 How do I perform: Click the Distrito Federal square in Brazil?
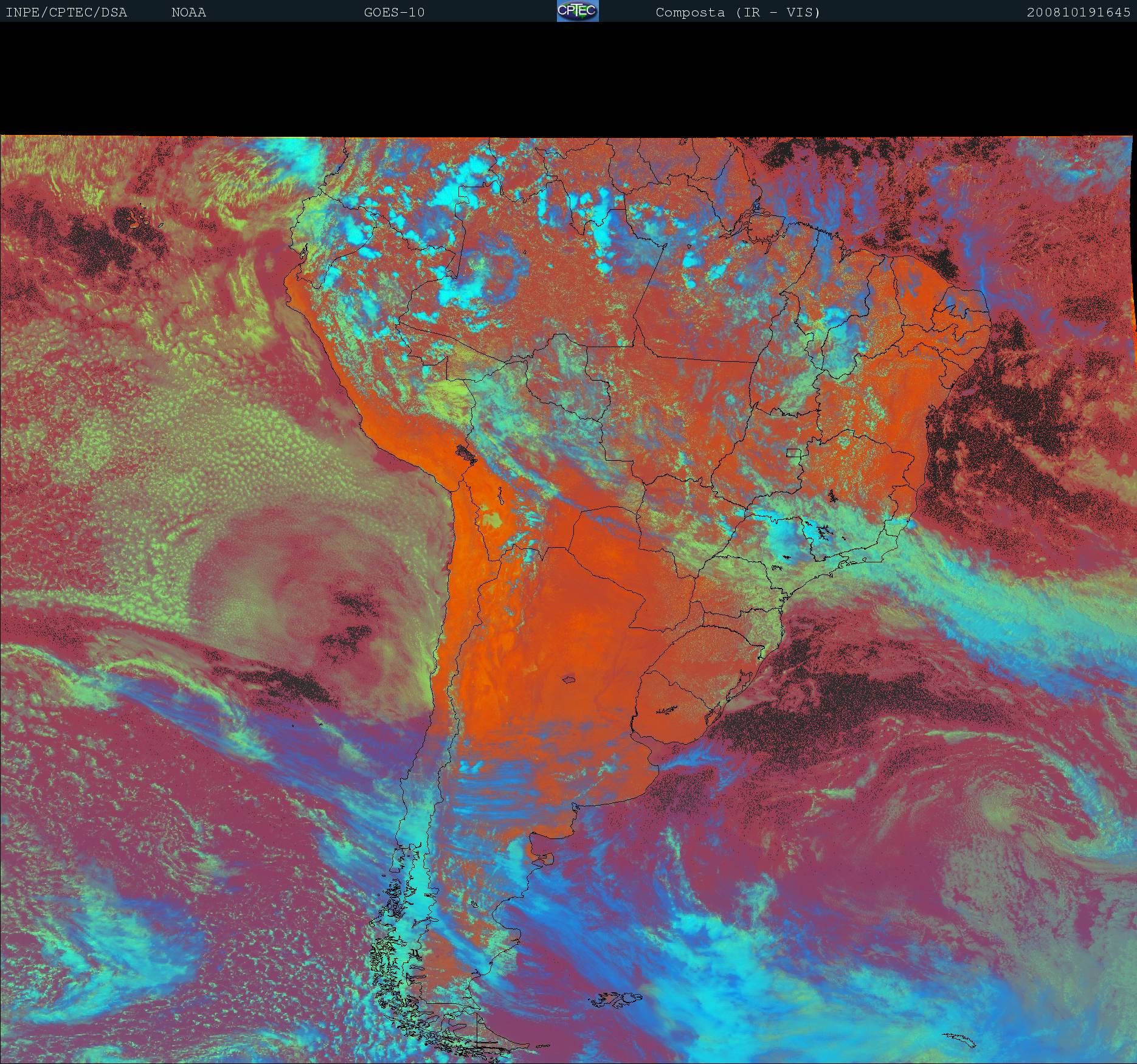[793, 452]
